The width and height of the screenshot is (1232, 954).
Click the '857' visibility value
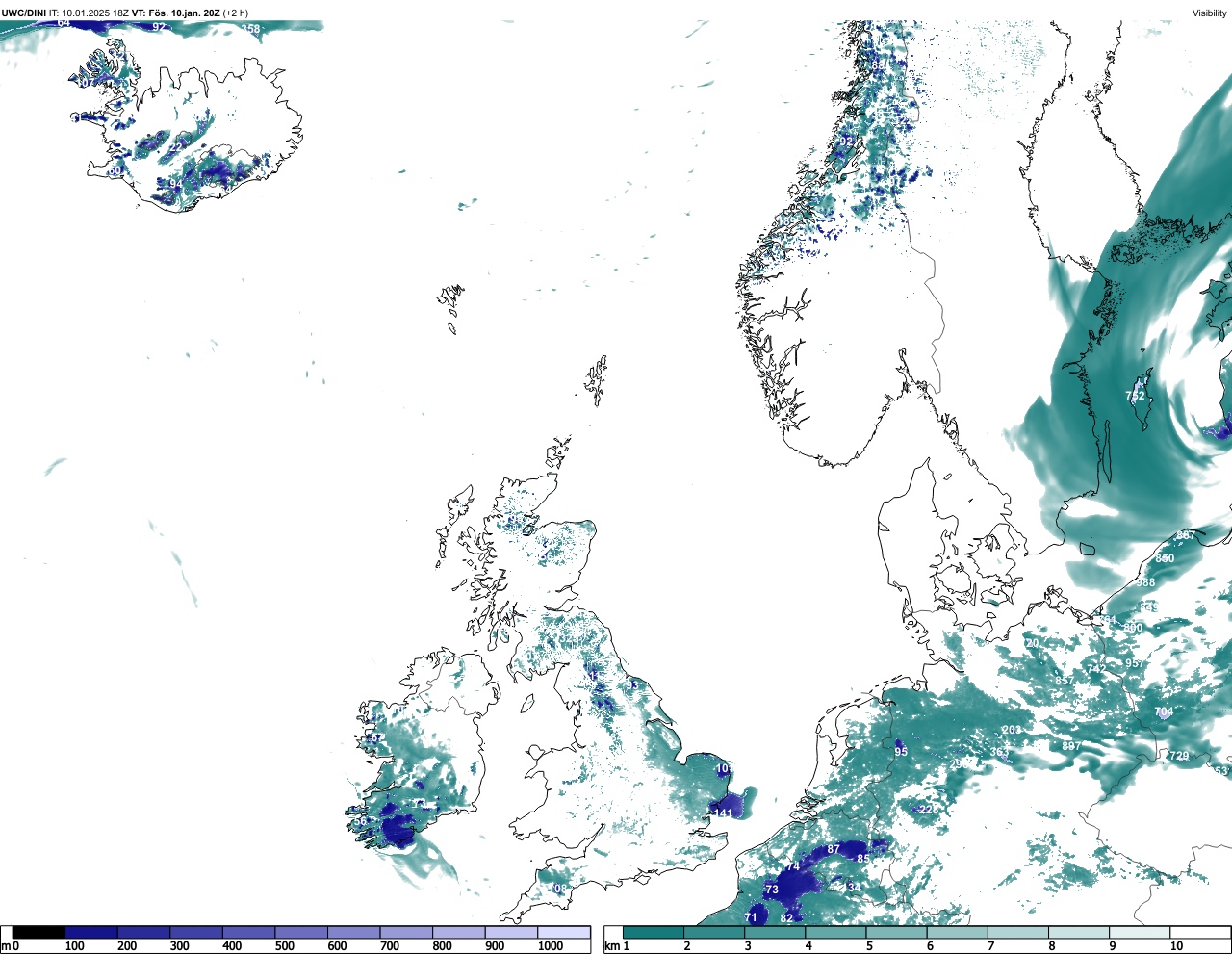tap(1064, 681)
